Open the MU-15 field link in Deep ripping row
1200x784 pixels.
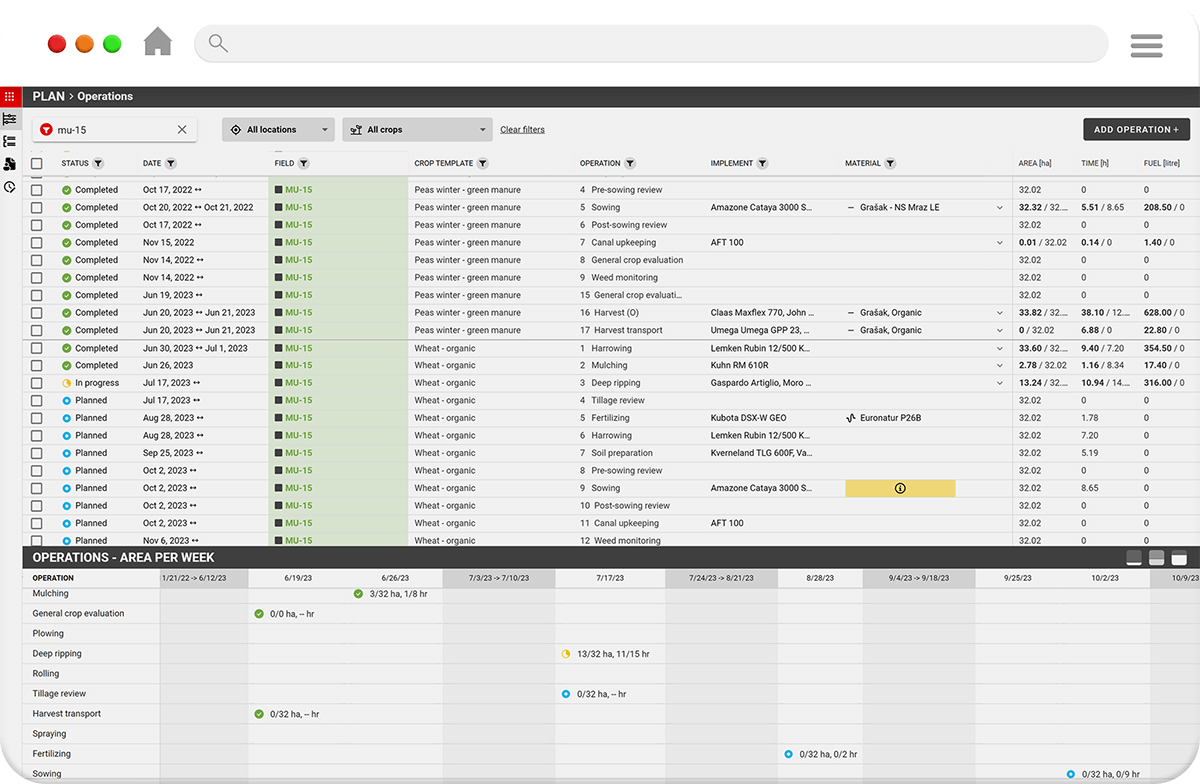pyautogui.click(x=298, y=383)
